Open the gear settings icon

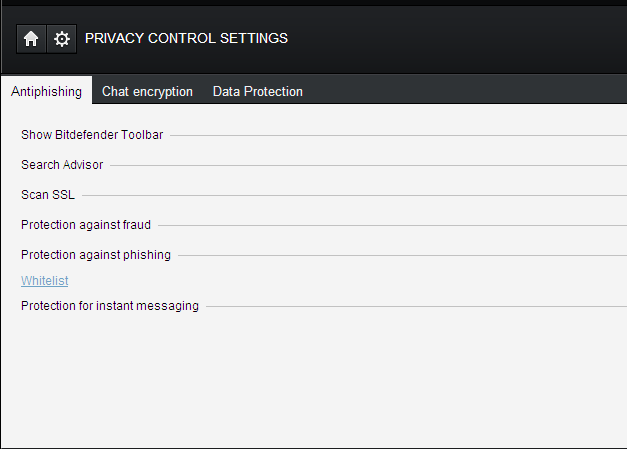click(x=62, y=39)
